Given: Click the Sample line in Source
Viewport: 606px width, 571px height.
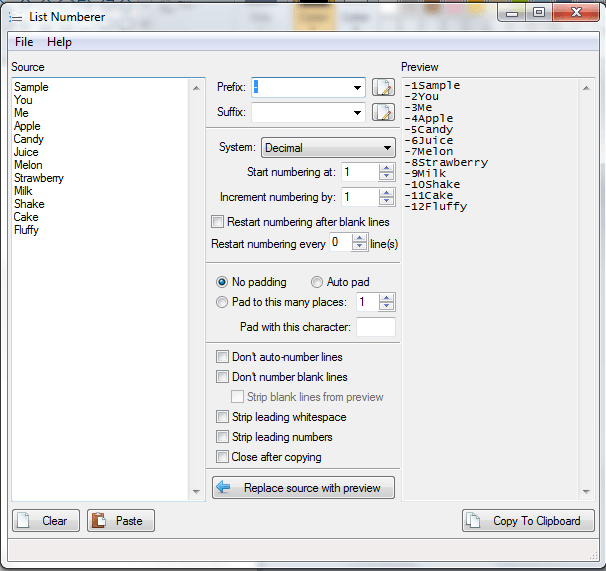Looking at the screenshot, I should (31, 87).
